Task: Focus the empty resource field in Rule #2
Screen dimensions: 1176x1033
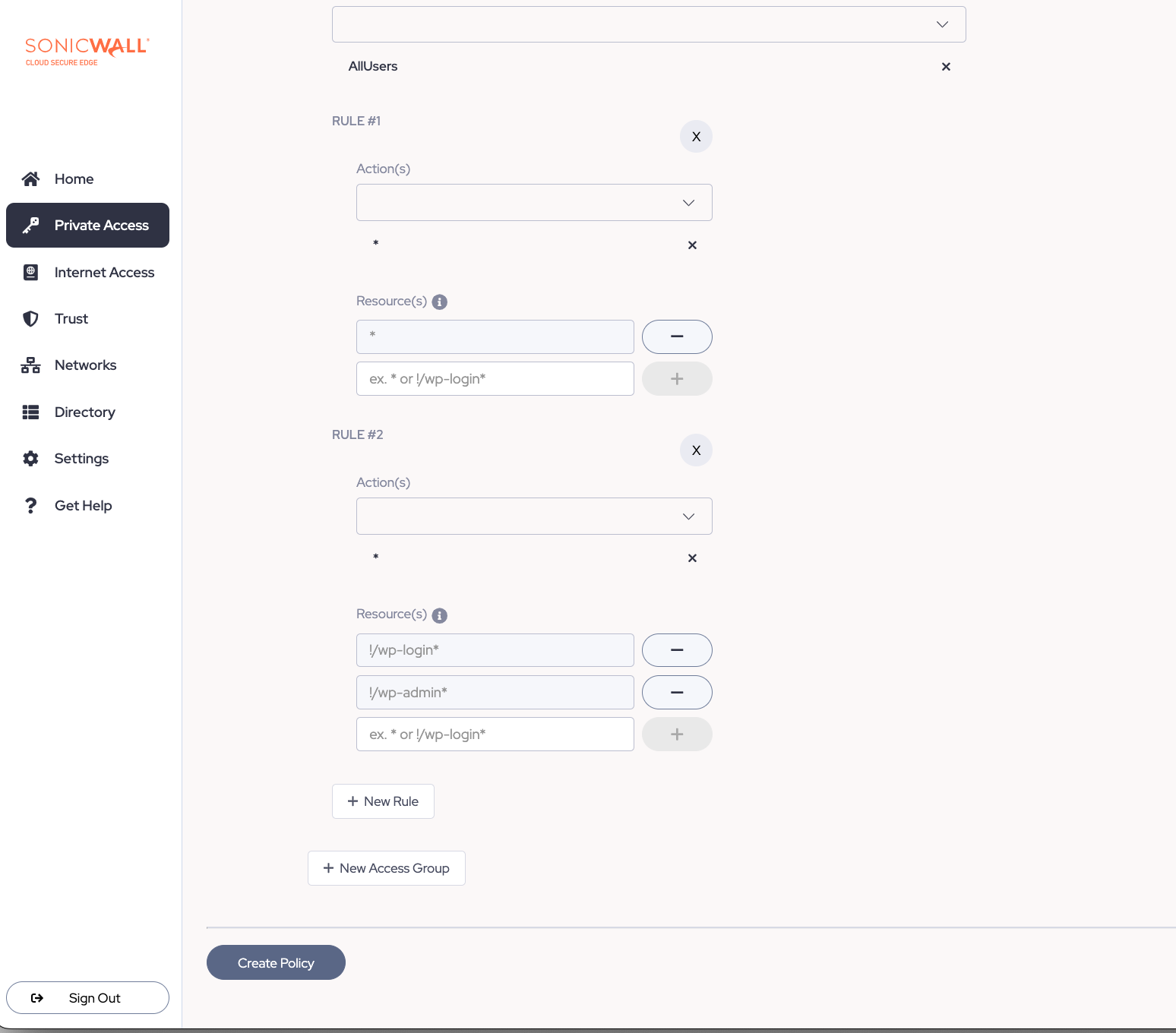Action: point(495,734)
